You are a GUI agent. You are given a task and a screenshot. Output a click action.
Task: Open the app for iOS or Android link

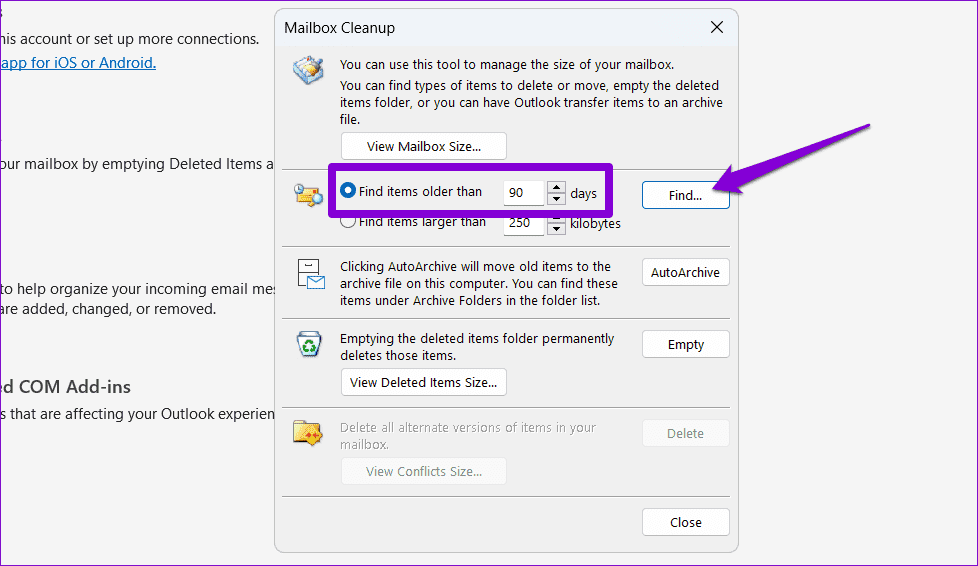click(x=78, y=62)
